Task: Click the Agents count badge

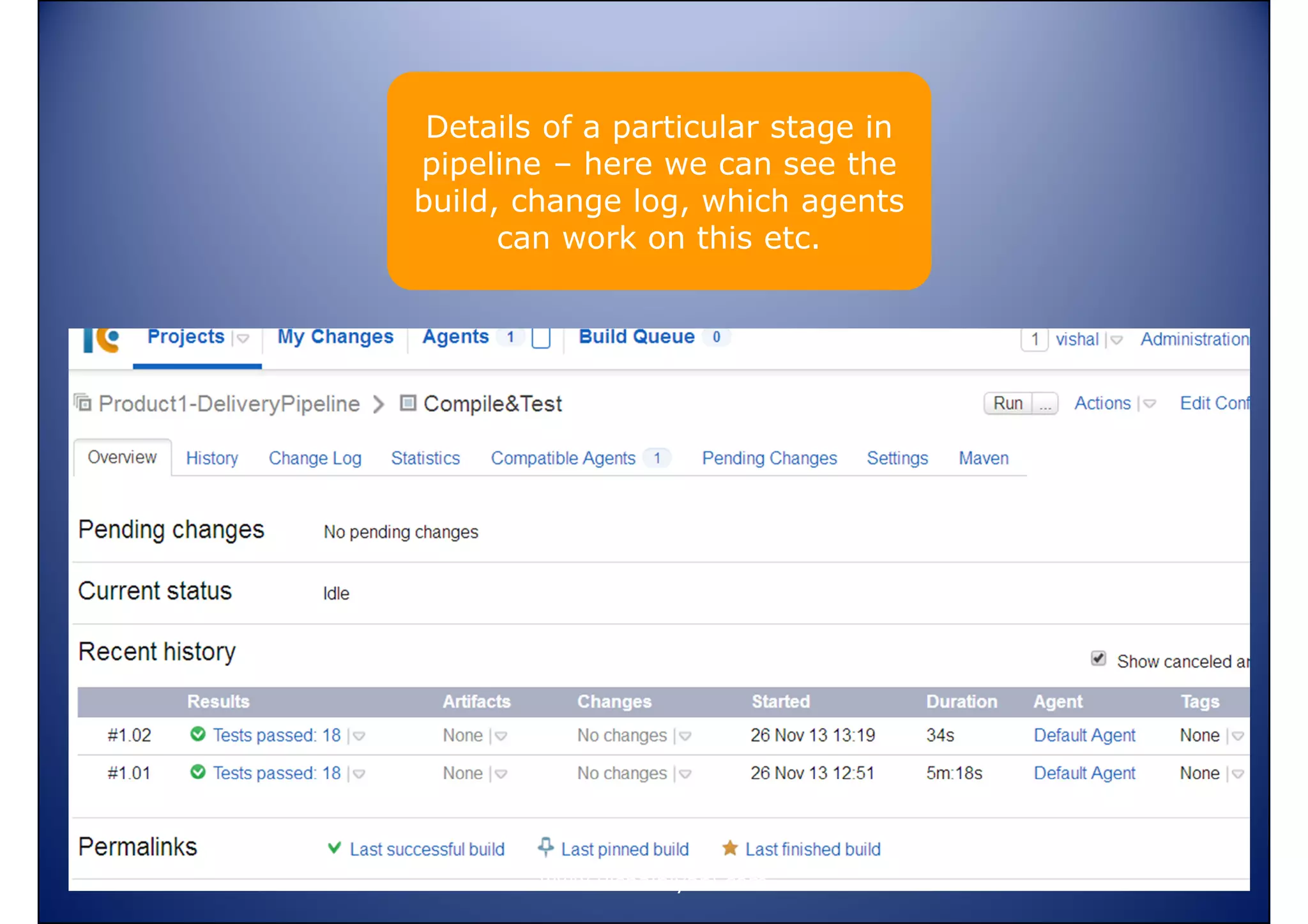Action: [510, 337]
